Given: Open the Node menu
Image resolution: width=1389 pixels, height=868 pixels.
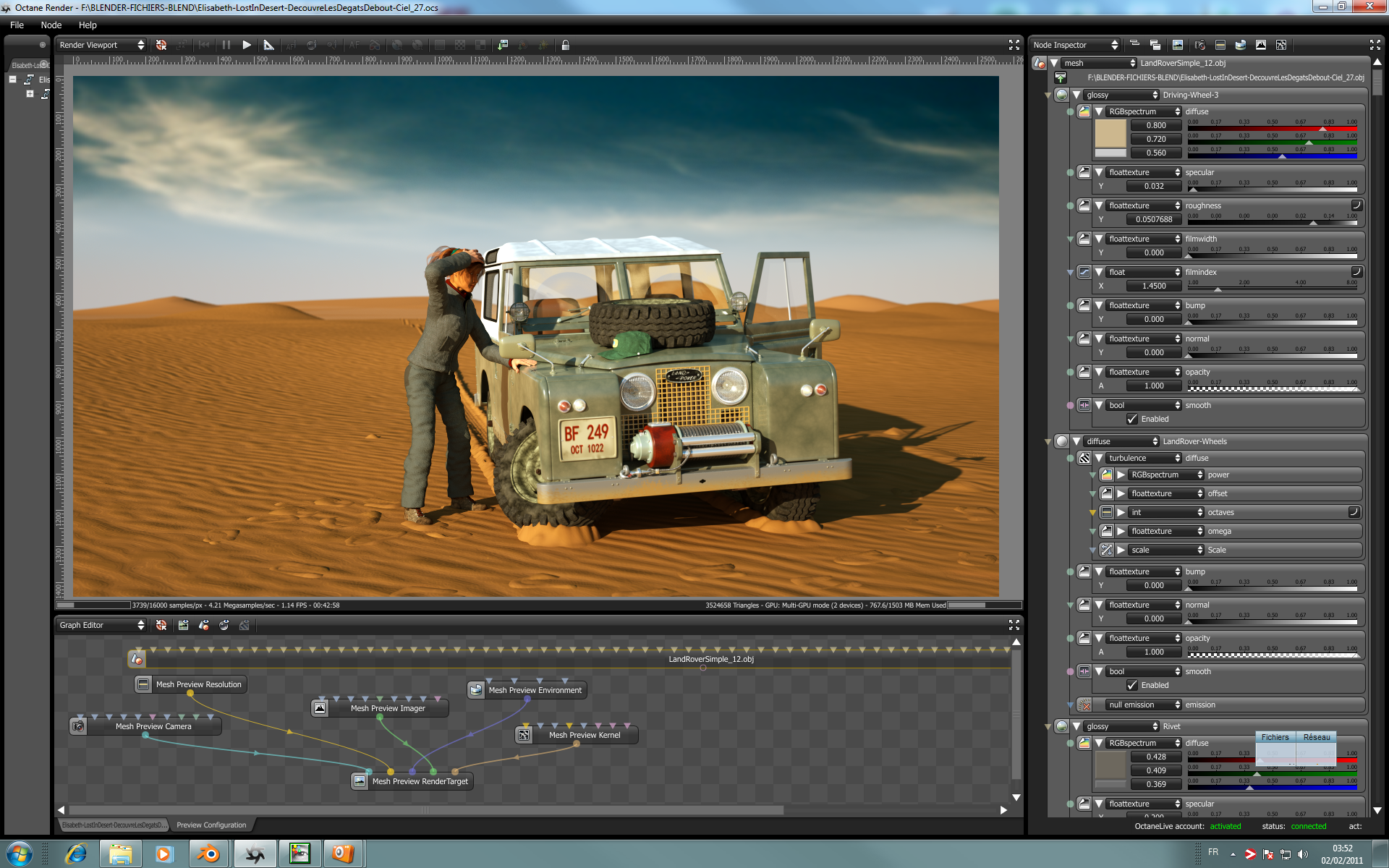Looking at the screenshot, I should click(x=51, y=25).
